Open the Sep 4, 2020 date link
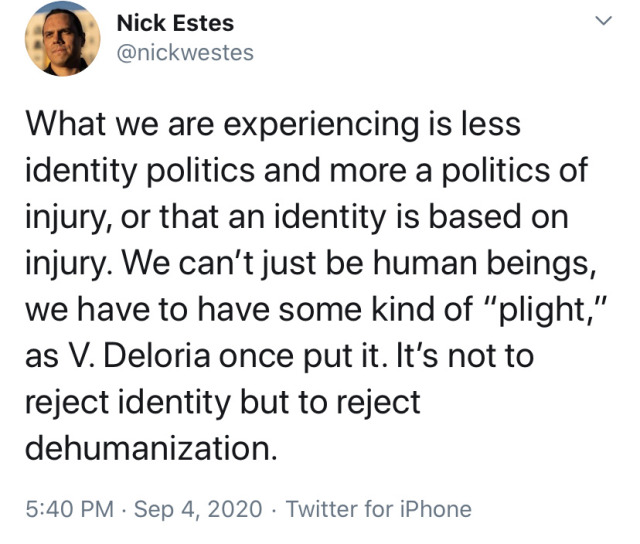Viewport: 640px width, 544px height. pyautogui.click(x=198, y=509)
